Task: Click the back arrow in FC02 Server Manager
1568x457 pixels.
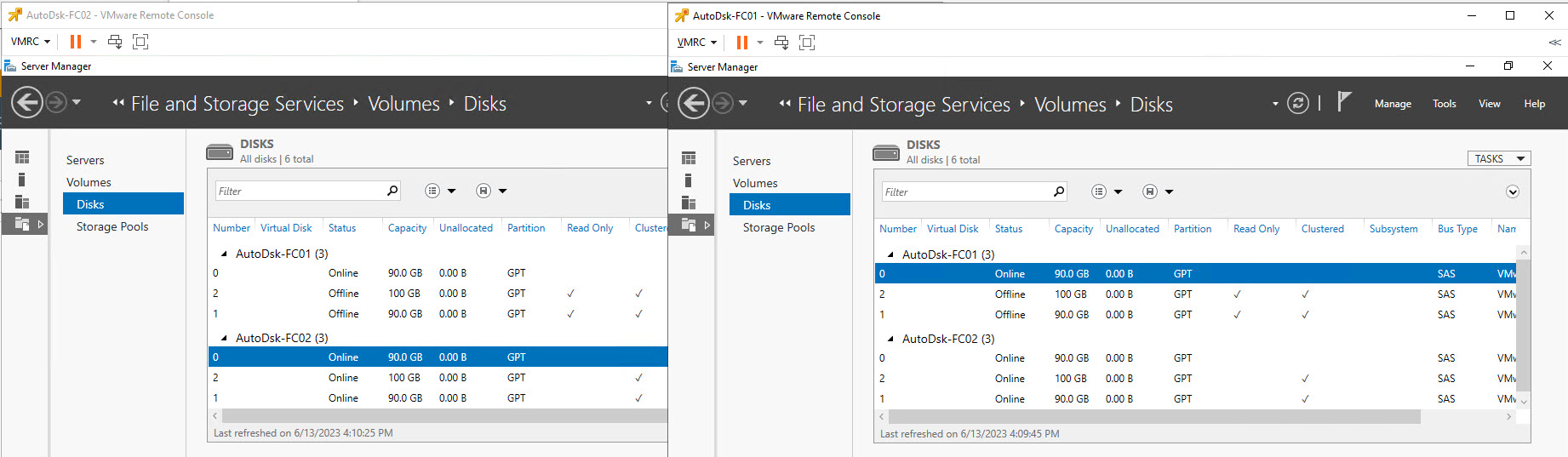Action: pos(27,104)
